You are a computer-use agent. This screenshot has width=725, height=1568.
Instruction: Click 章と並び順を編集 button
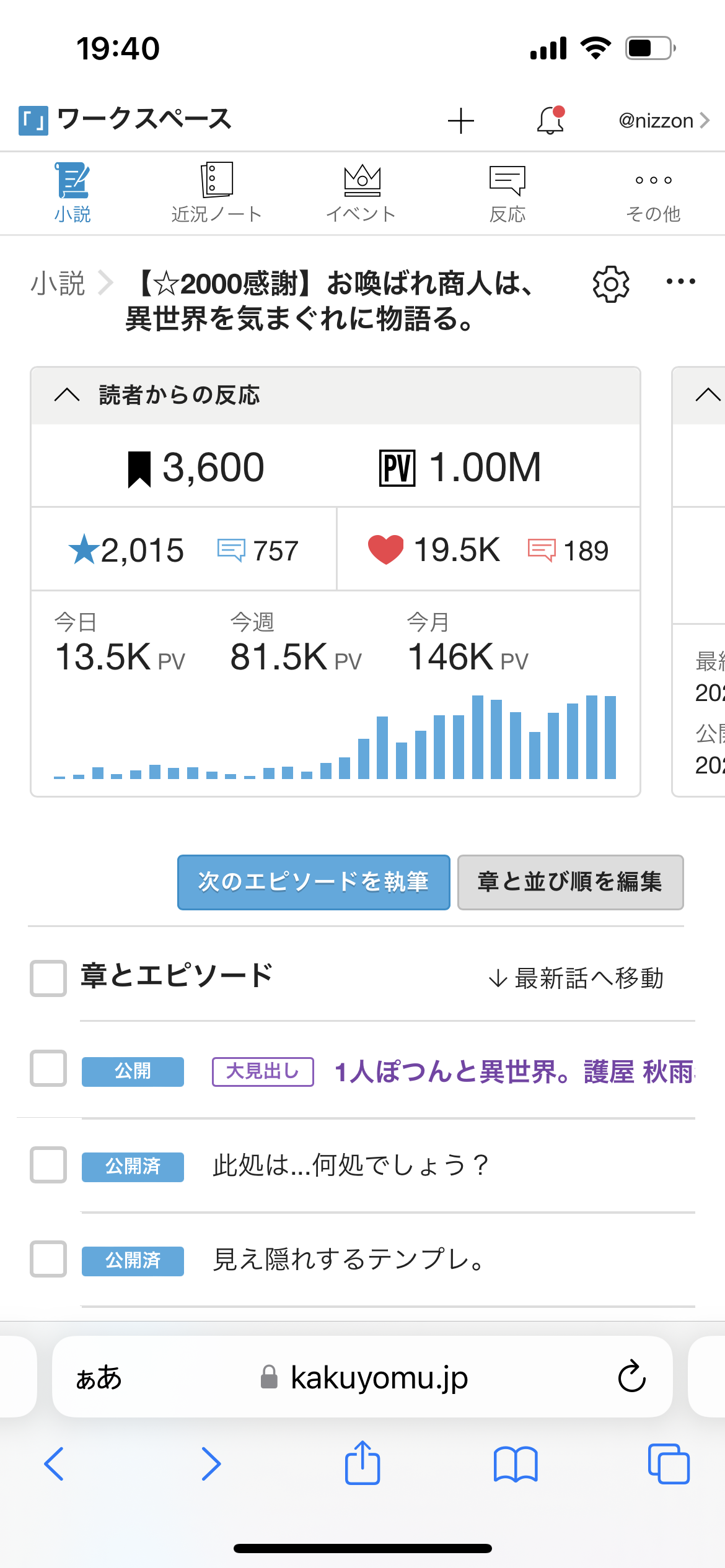(570, 882)
